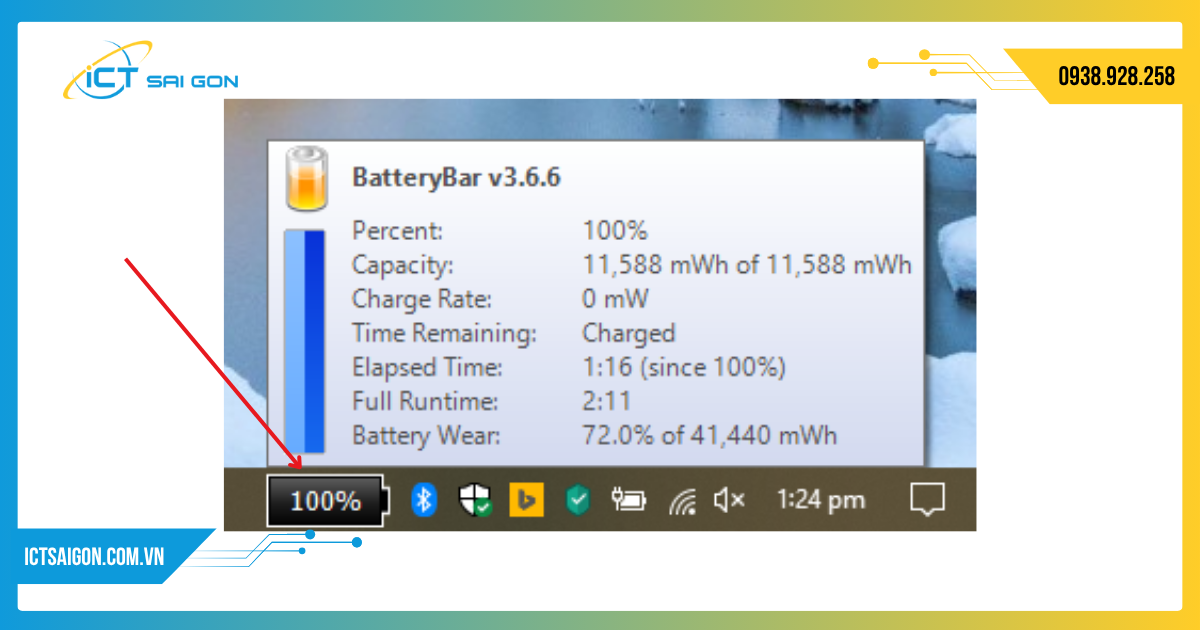The height and width of the screenshot is (630, 1200).
Task: Click the Charge Rate: label
Action: coord(422,299)
